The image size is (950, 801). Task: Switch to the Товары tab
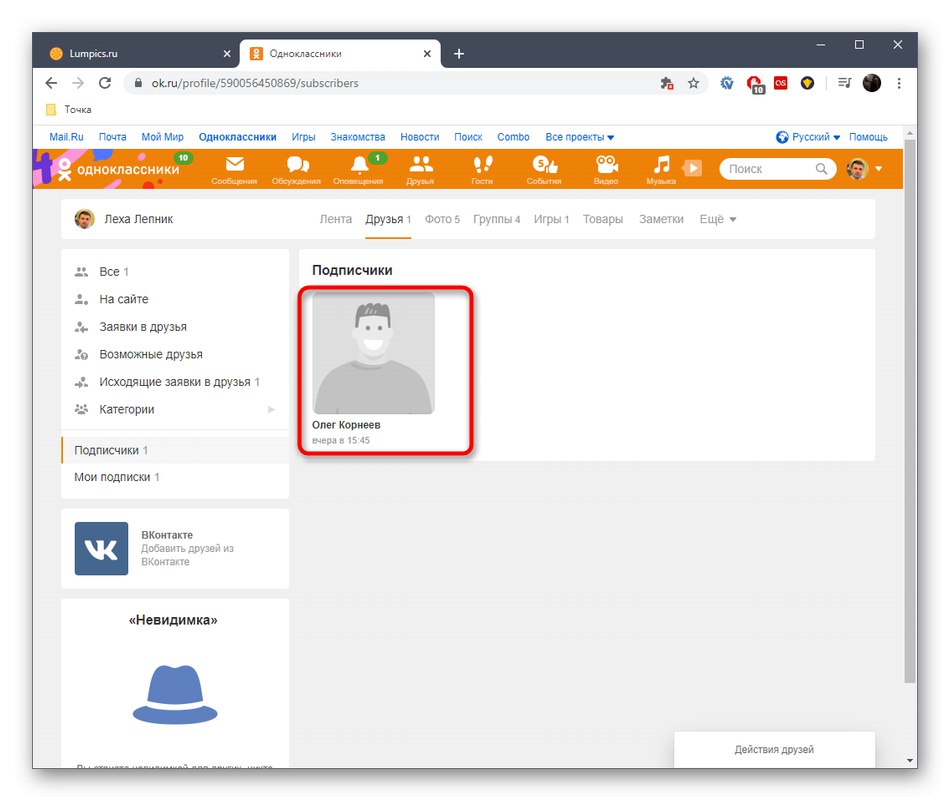coord(603,219)
